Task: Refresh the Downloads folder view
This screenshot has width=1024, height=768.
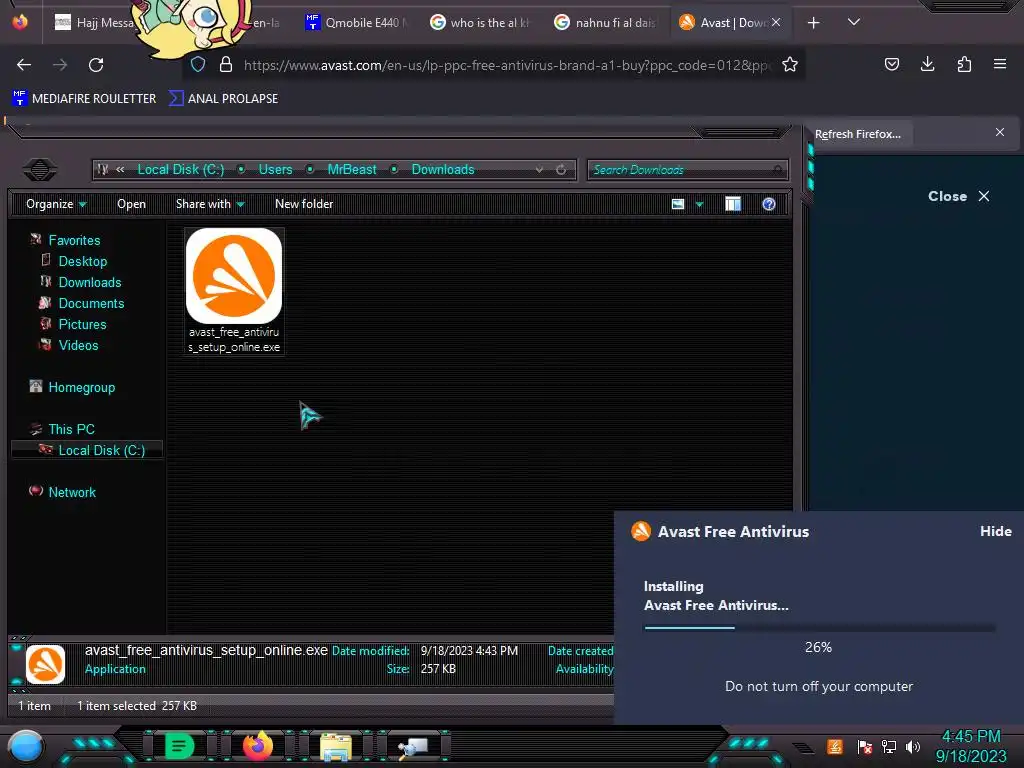Action: [561, 170]
